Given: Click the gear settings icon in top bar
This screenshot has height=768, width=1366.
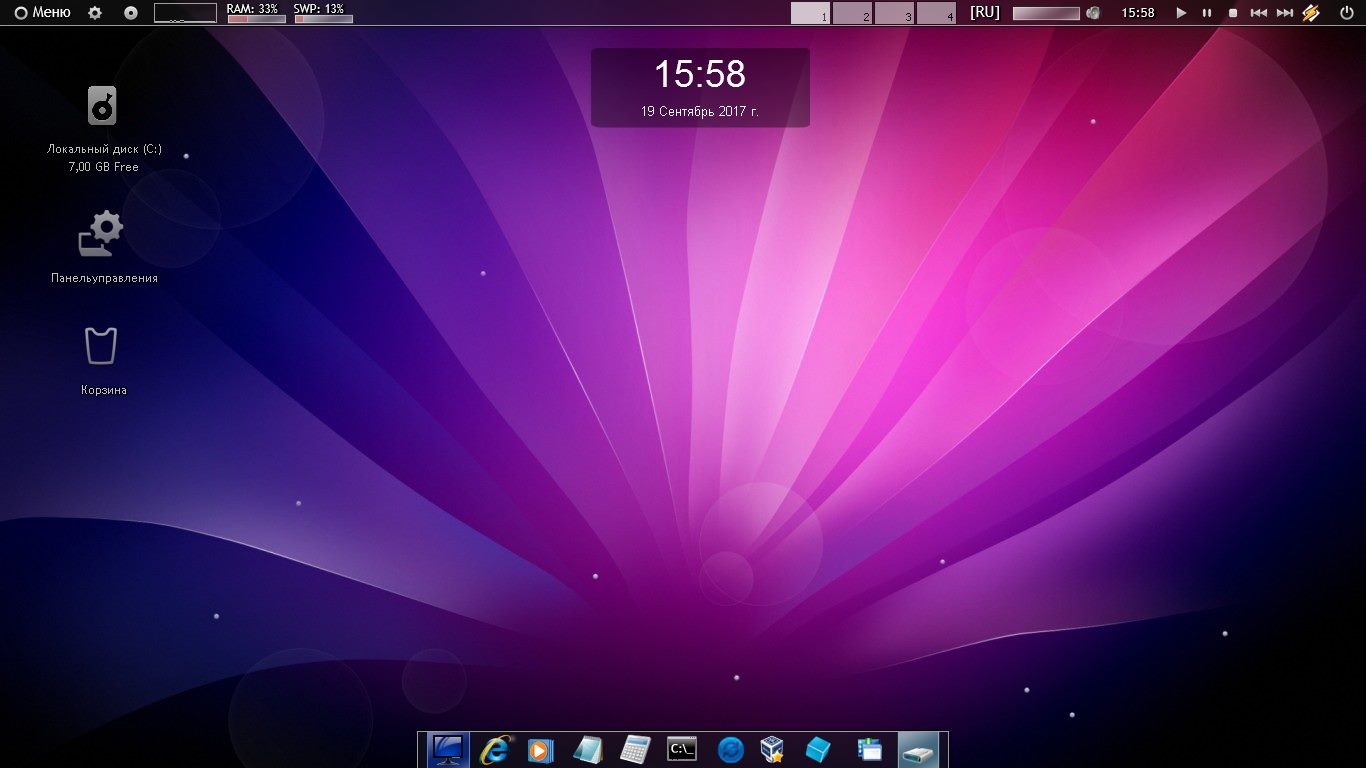Looking at the screenshot, I should [95, 13].
